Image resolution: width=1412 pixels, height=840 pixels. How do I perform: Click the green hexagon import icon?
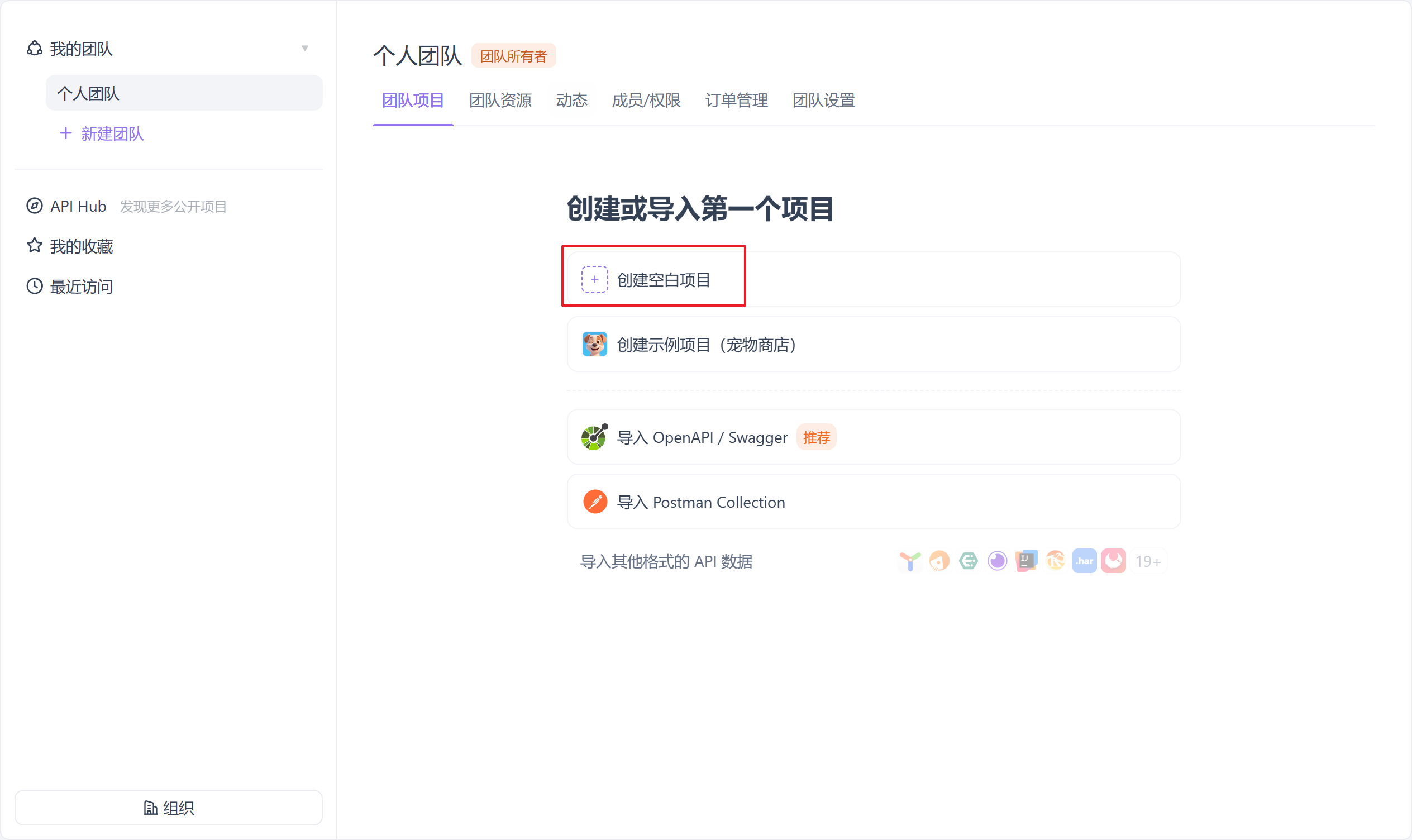968,561
